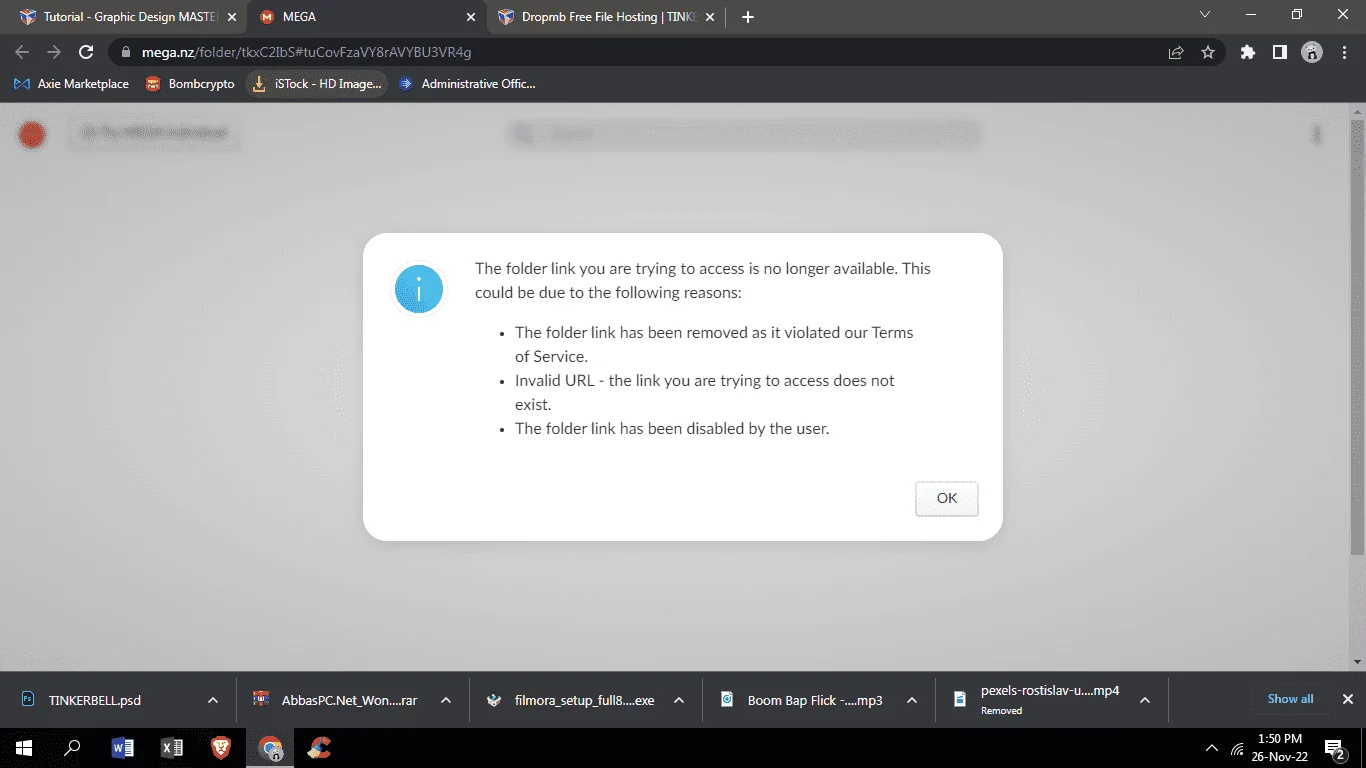Open the Windows Start menu
Viewport: 1366px width, 768px height.
[x=23, y=748]
